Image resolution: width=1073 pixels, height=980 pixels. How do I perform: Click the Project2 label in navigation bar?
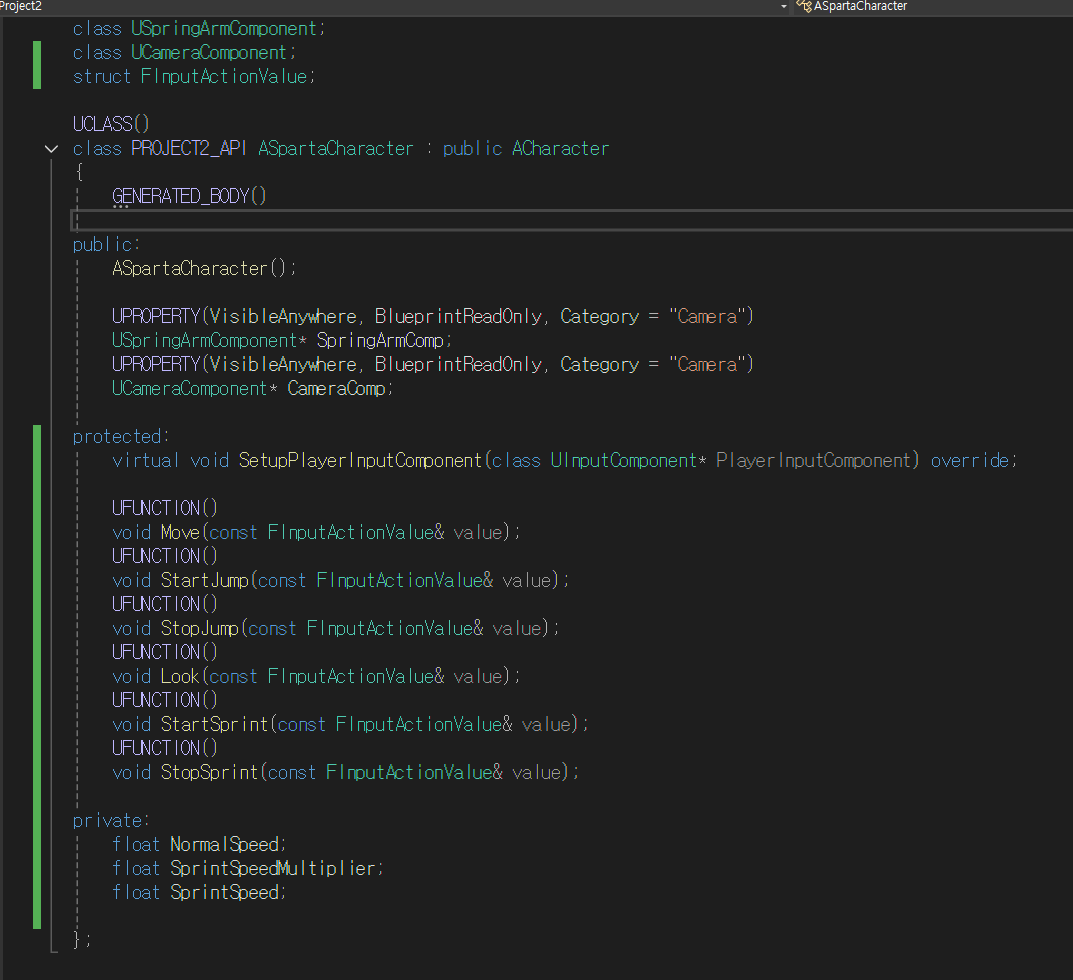[x=21, y=6]
